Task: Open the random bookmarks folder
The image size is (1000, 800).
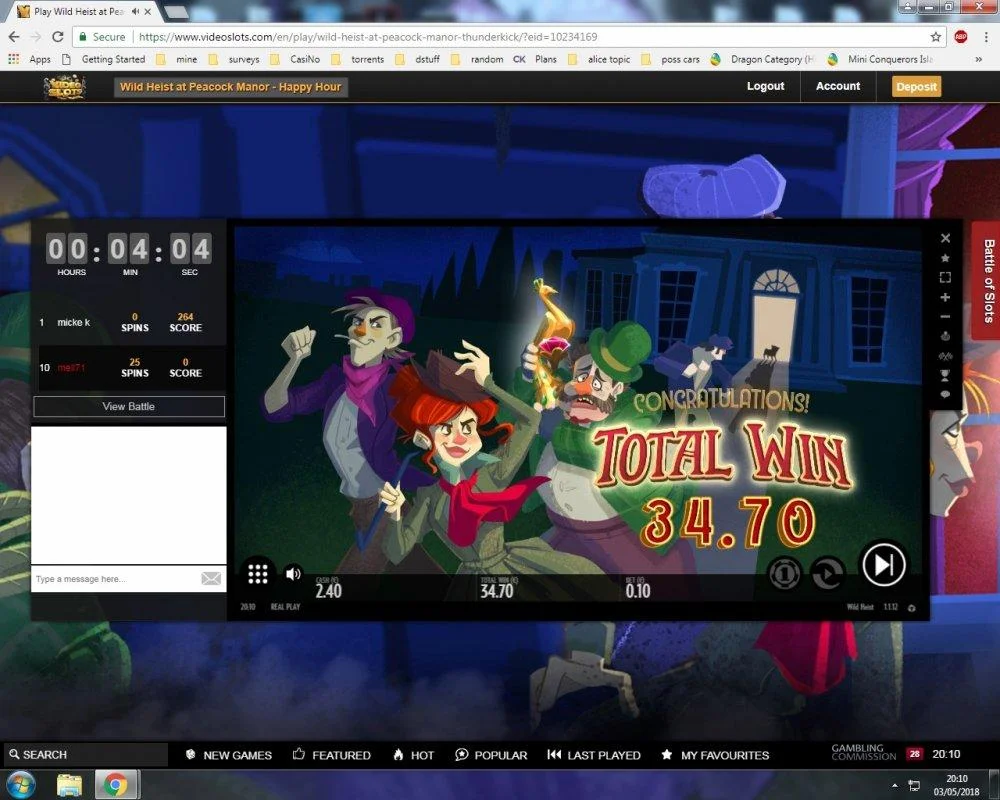Action: point(477,59)
